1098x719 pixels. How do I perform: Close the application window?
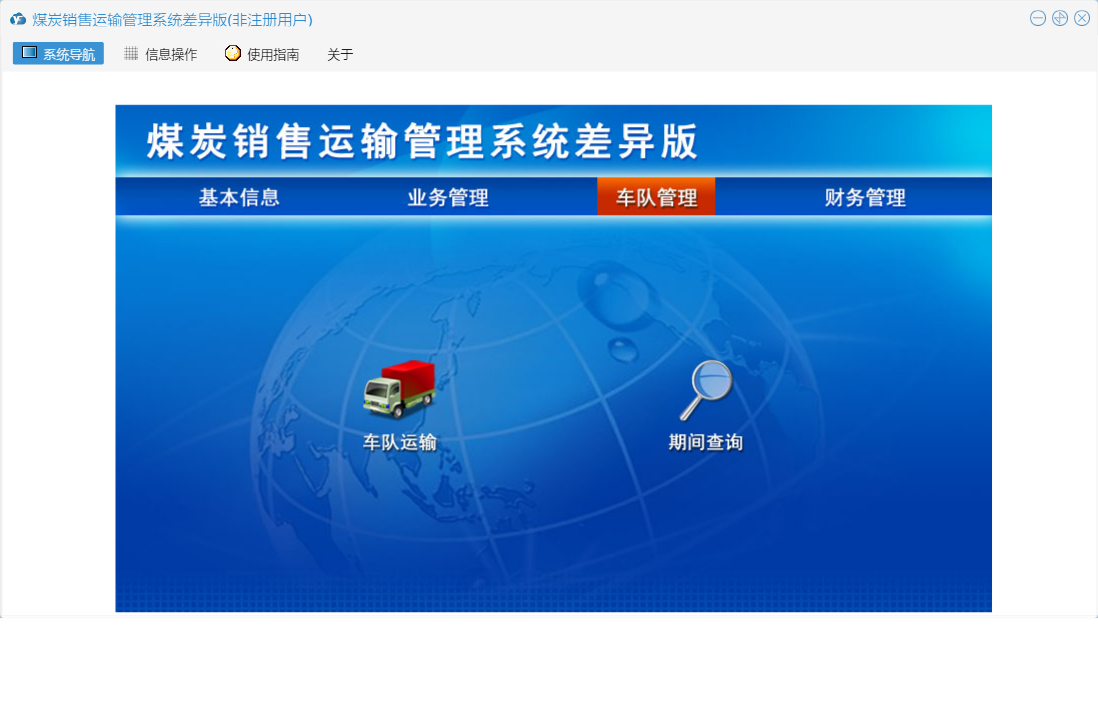coord(1082,19)
